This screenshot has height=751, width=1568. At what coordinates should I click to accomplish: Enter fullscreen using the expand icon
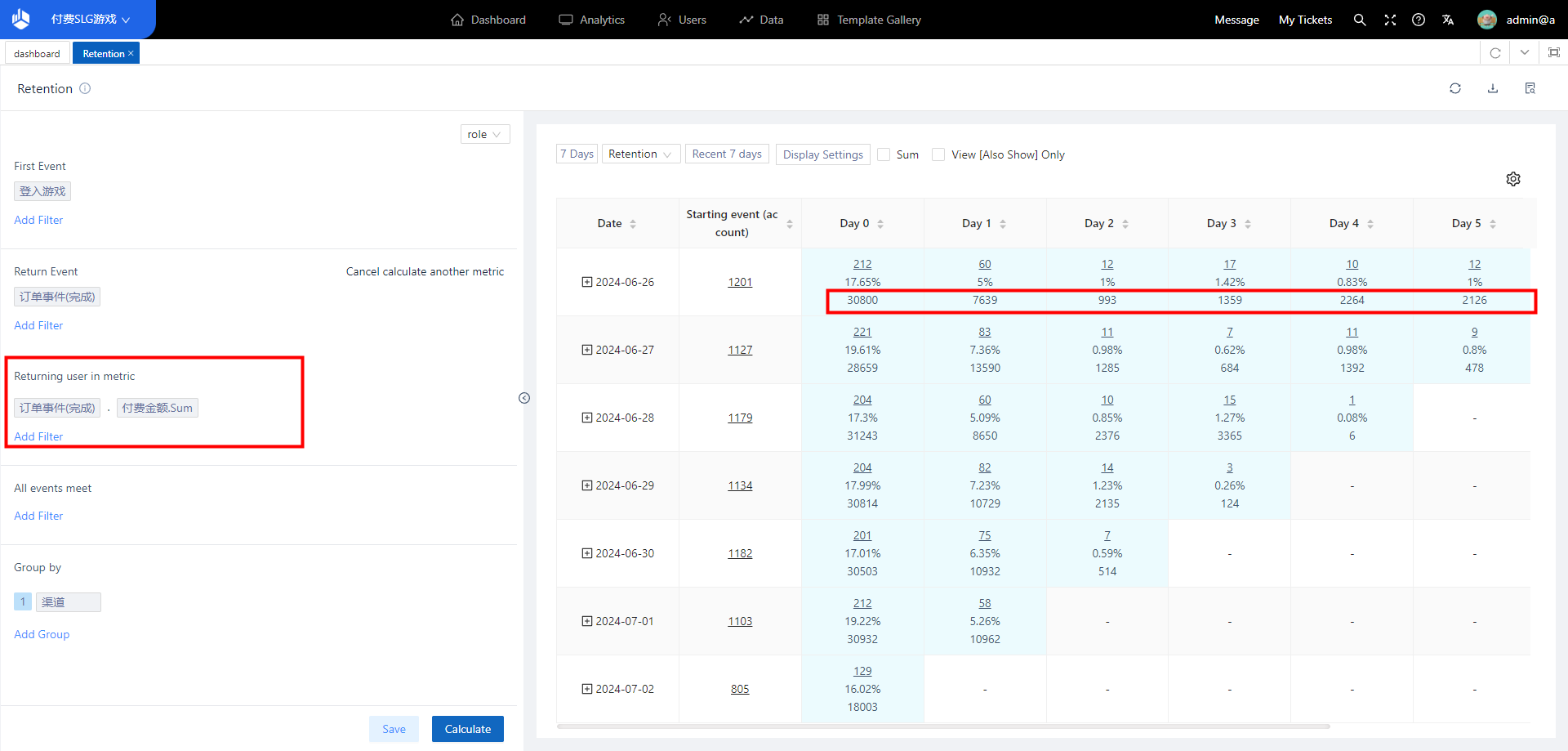(x=1389, y=20)
